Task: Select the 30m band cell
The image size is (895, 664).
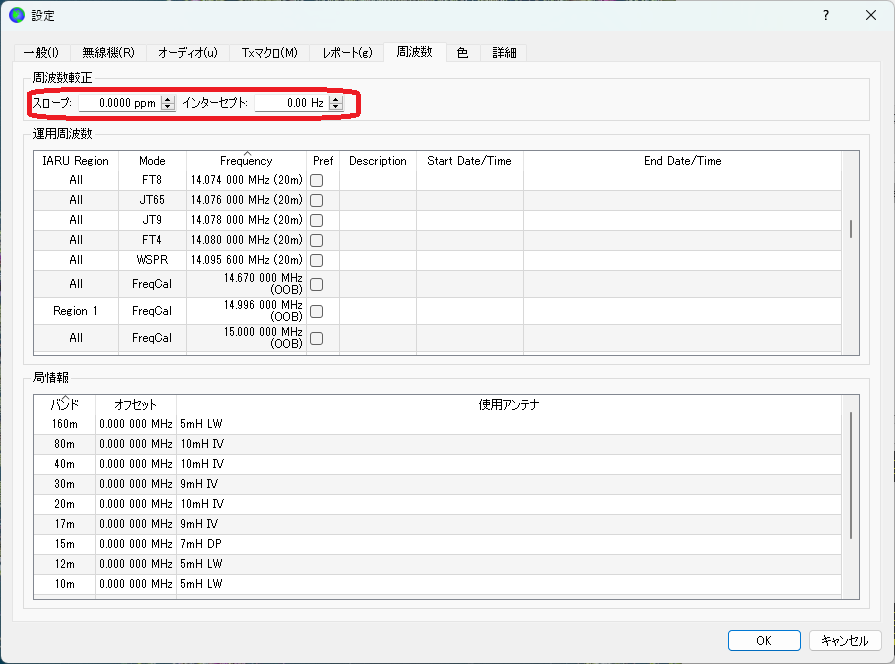Action: tap(64, 484)
